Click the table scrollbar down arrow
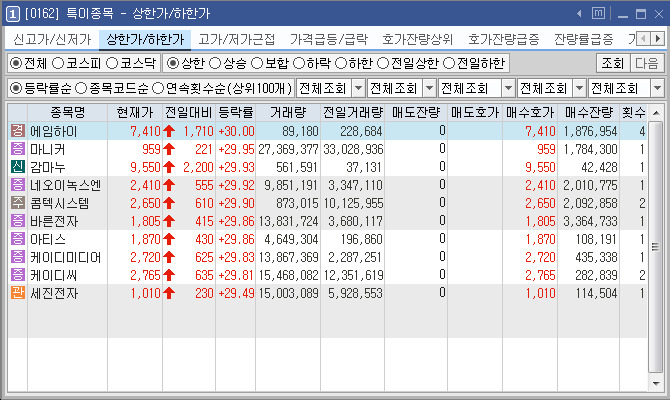 pos(656,383)
